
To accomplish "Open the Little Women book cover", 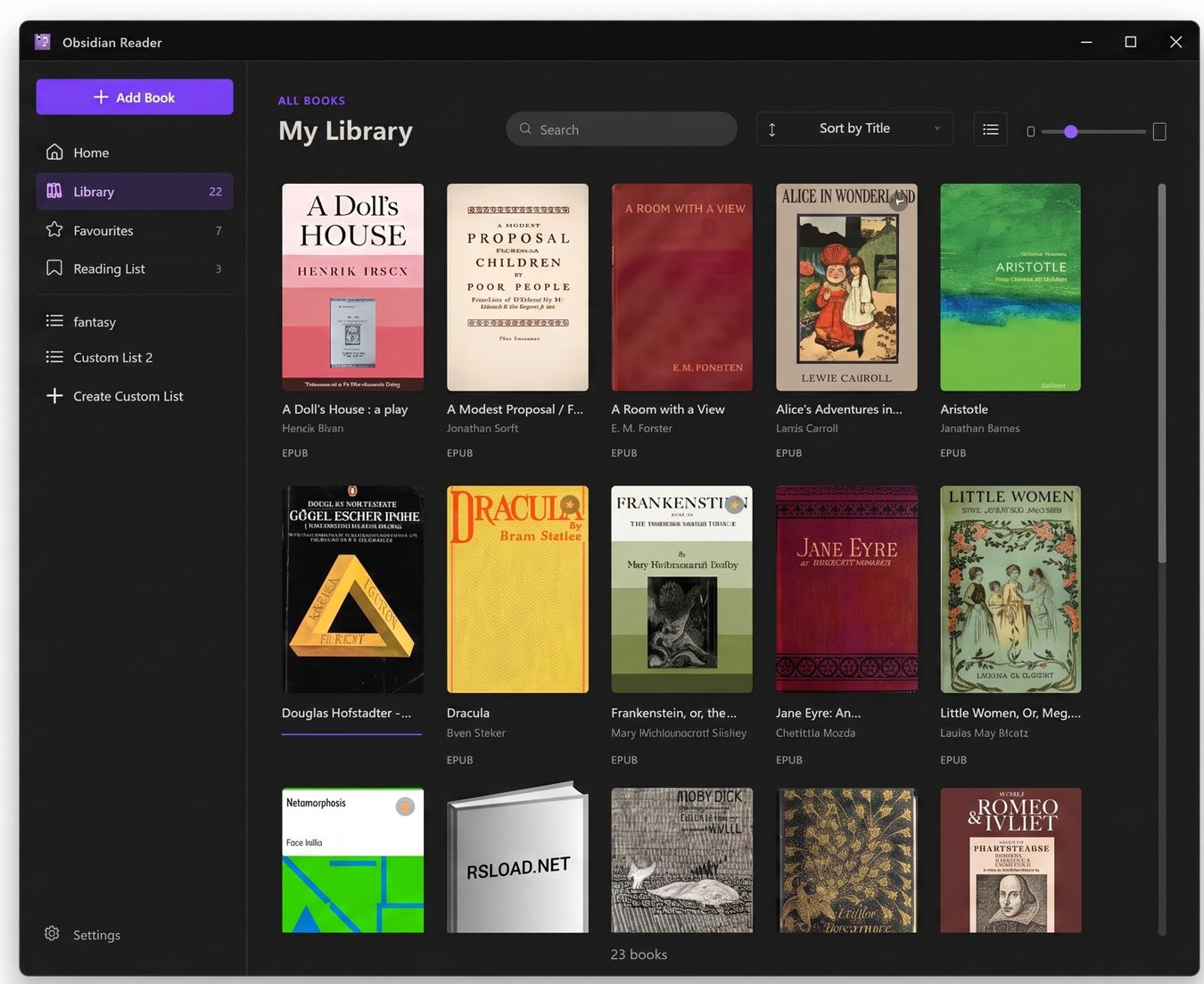I will click(1010, 590).
